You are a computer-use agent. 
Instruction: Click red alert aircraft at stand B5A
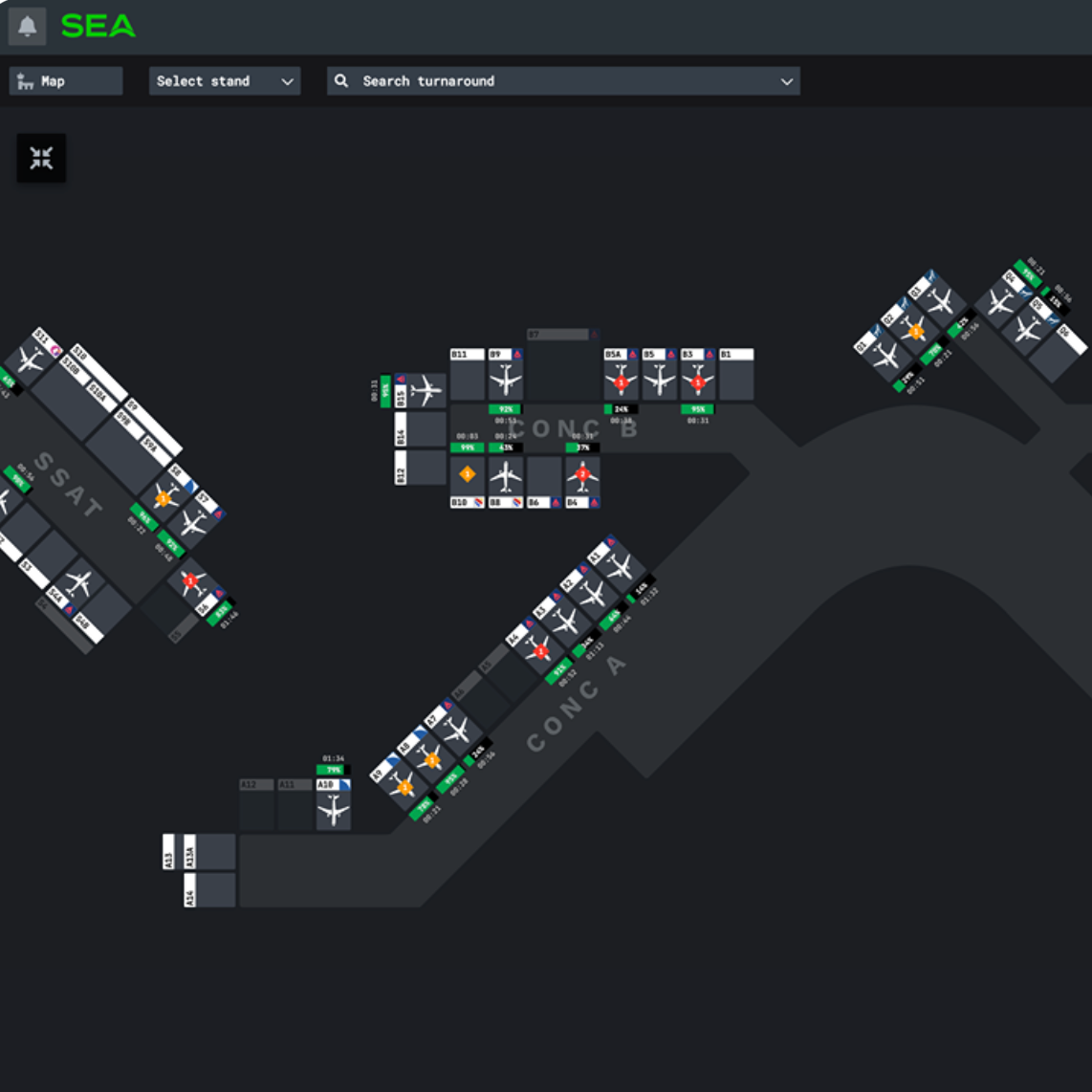coord(621,381)
